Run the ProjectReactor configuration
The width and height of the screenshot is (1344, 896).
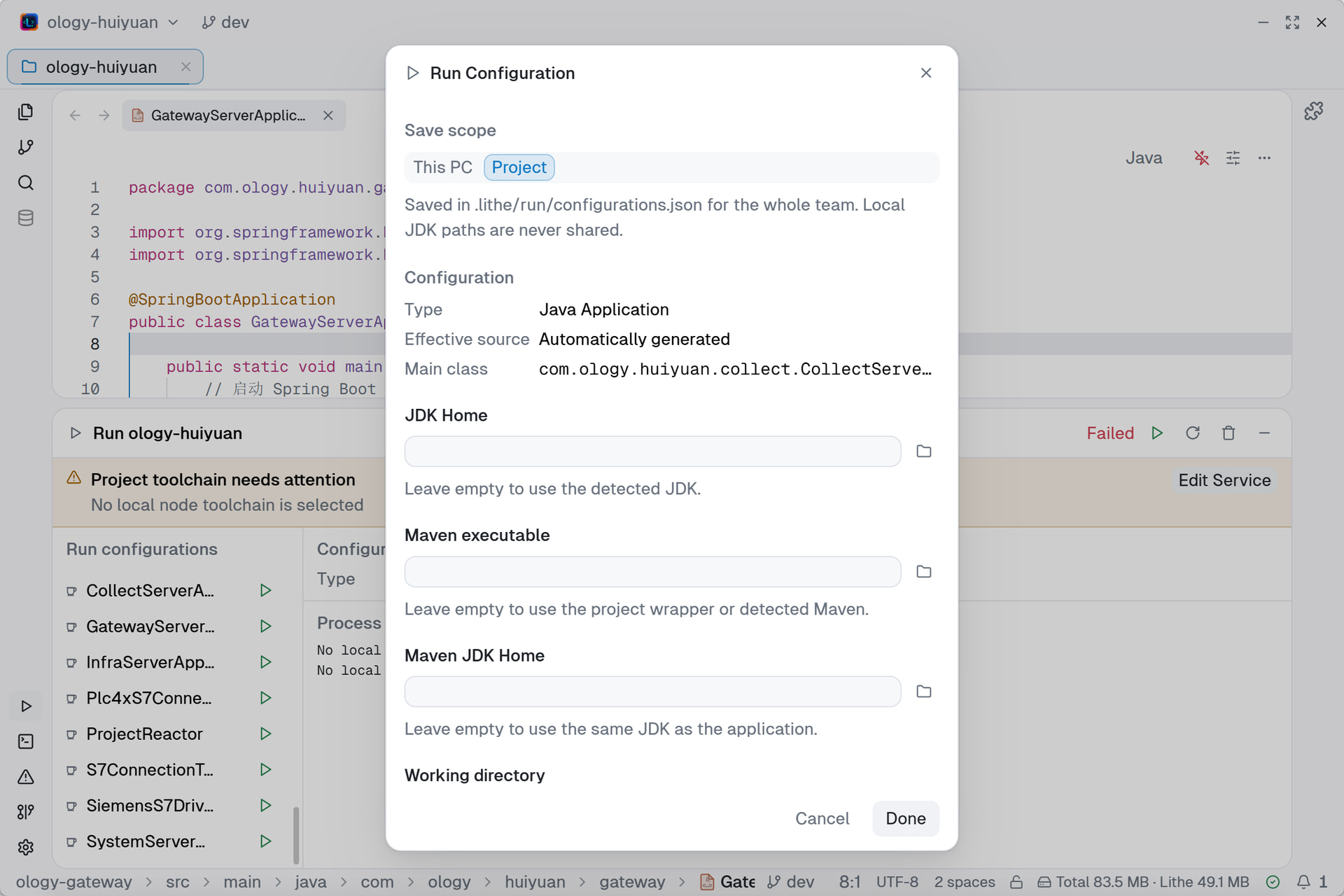pyautogui.click(x=265, y=734)
